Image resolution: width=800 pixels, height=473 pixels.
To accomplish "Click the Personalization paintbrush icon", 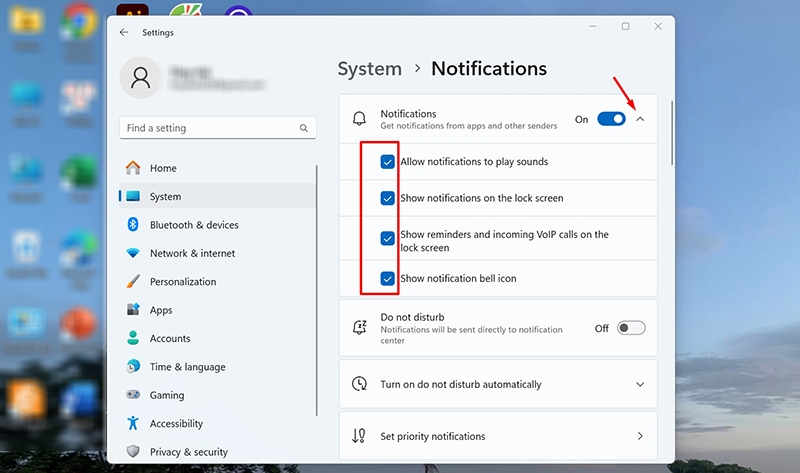I will pos(133,281).
